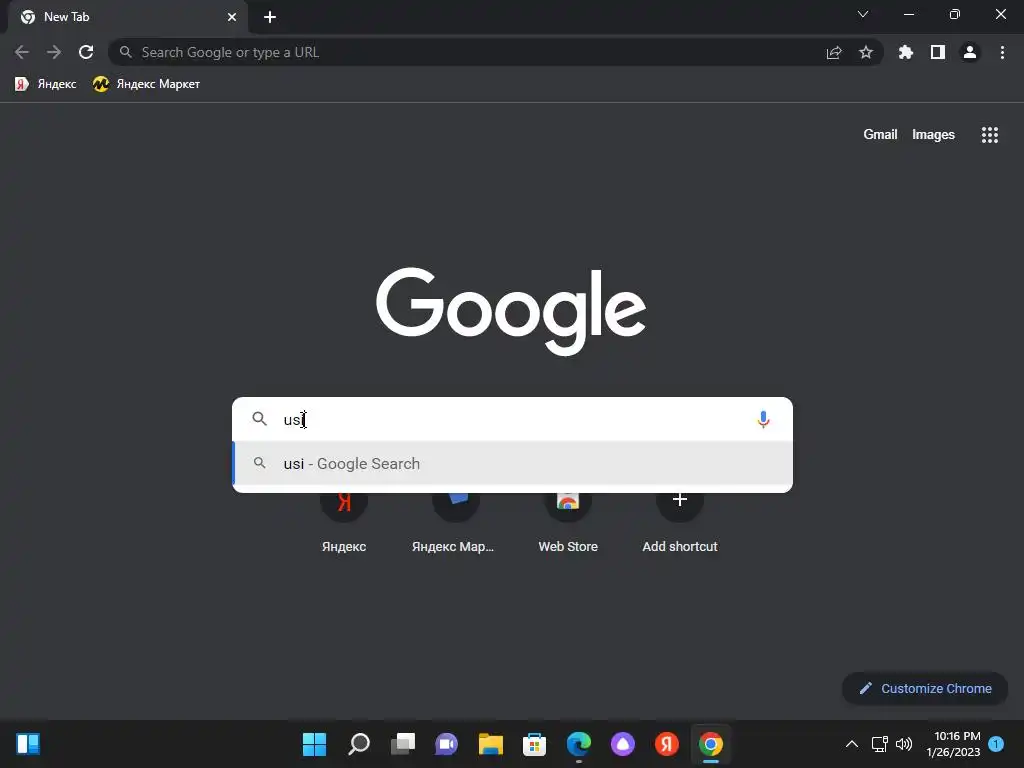Open Microsoft Edge from the taskbar
This screenshot has height=768, width=1024.
579,744
